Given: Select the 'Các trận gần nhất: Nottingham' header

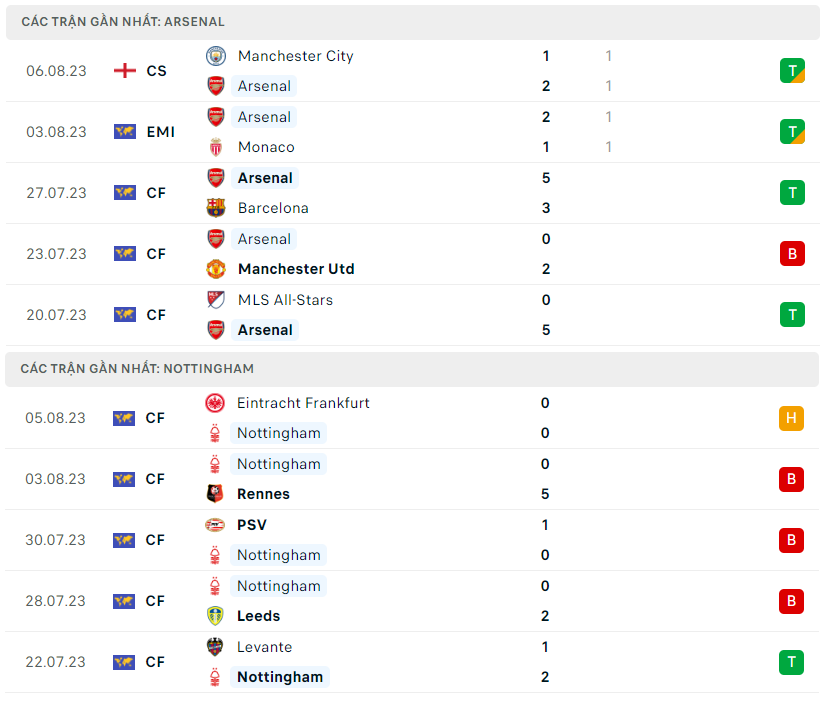Looking at the screenshot, I should pyautogui.click(x=136, y=369).
